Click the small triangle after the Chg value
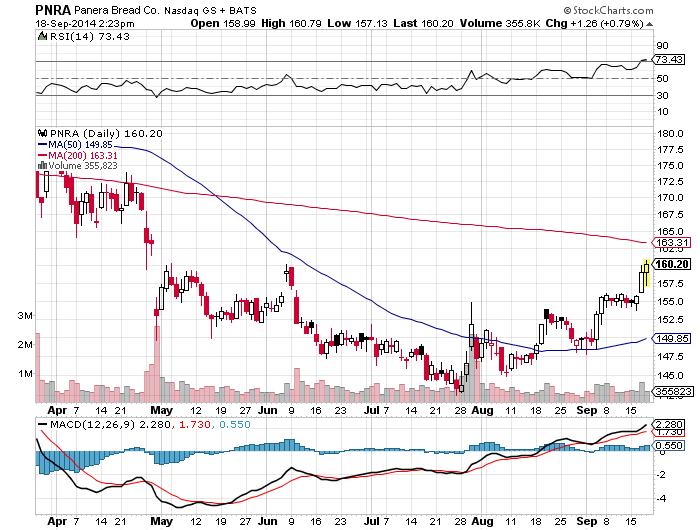Image resolution: width=700 pixels, height=530 pixels. [649, 24]
